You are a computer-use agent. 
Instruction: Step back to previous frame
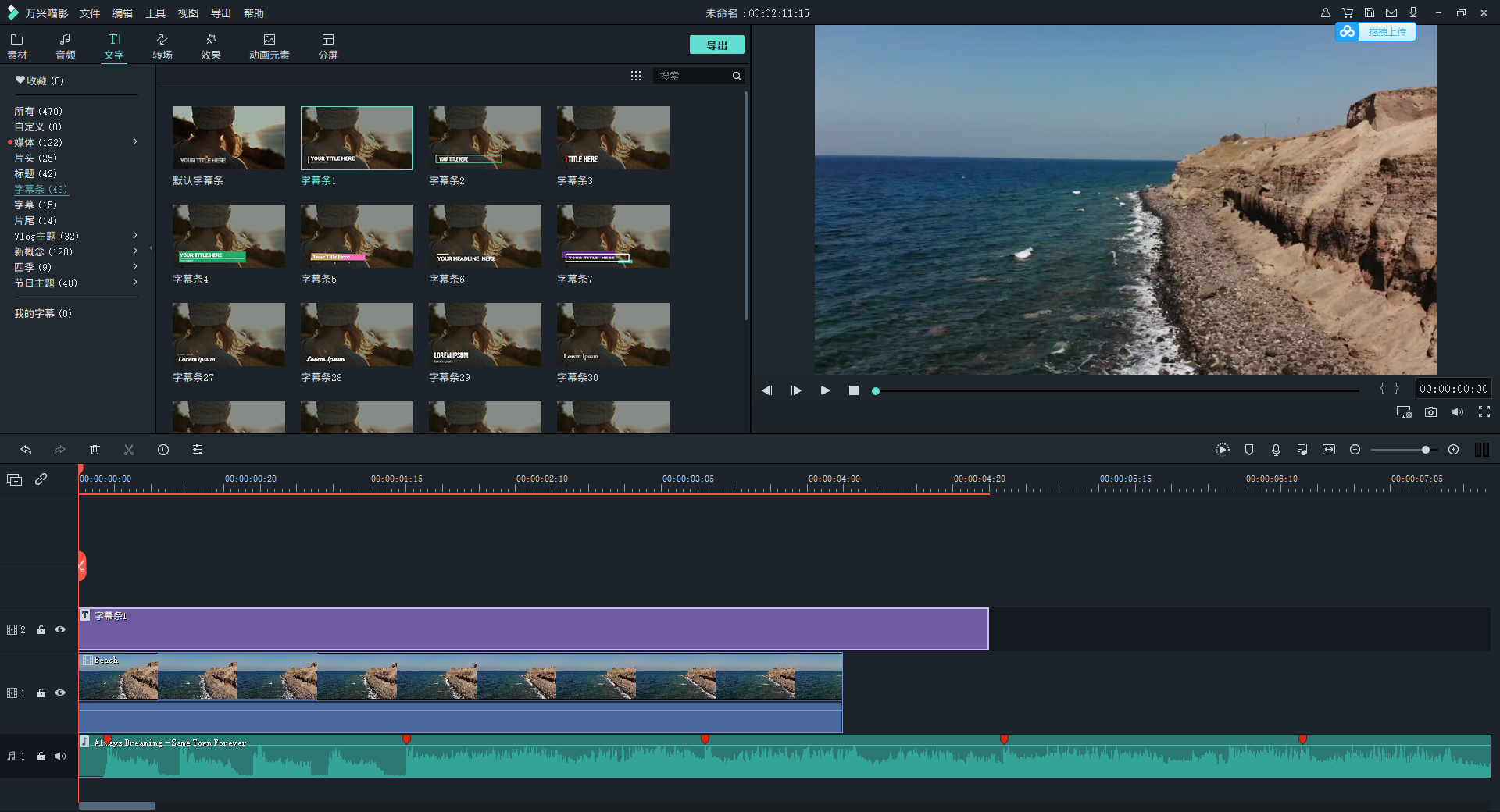point(767,390)
